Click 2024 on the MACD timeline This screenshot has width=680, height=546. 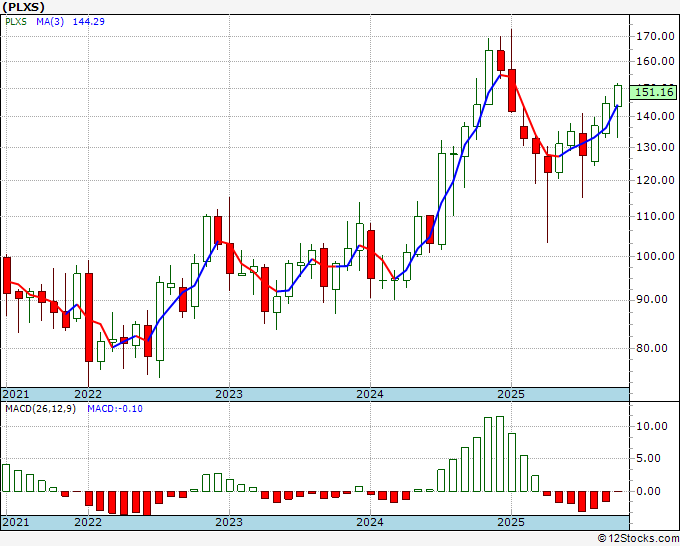pos(370,522)
